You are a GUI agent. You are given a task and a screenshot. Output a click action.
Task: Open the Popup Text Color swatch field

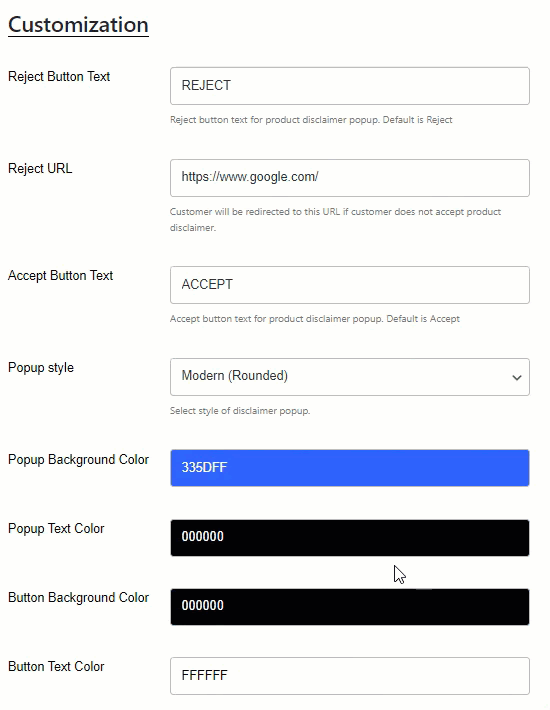349,538
